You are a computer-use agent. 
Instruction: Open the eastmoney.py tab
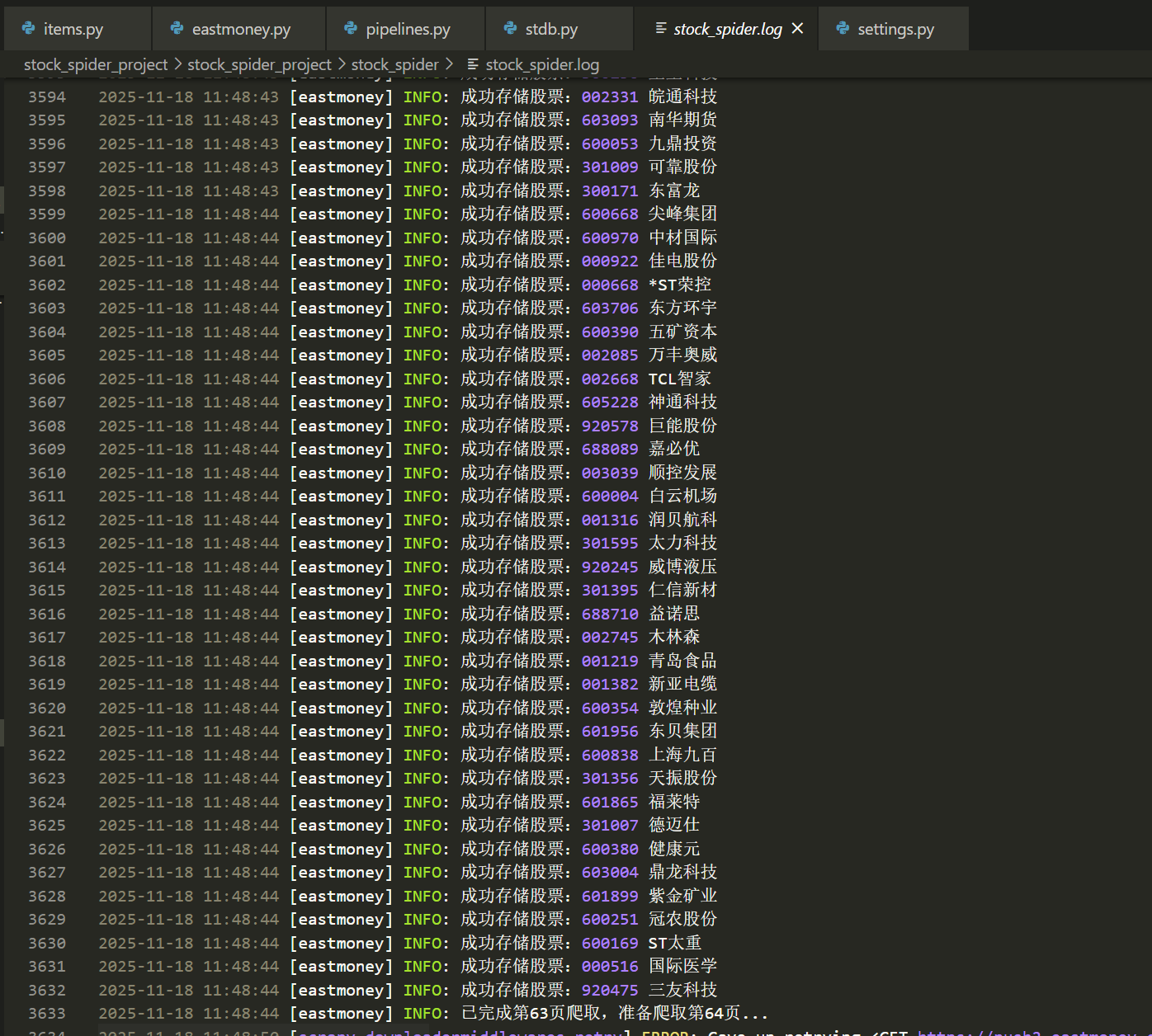pyautogui.click(x=239, y=29)
